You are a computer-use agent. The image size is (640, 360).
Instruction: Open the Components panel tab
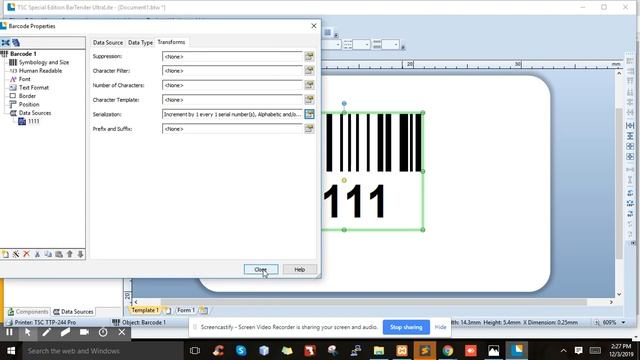[29, 311]
